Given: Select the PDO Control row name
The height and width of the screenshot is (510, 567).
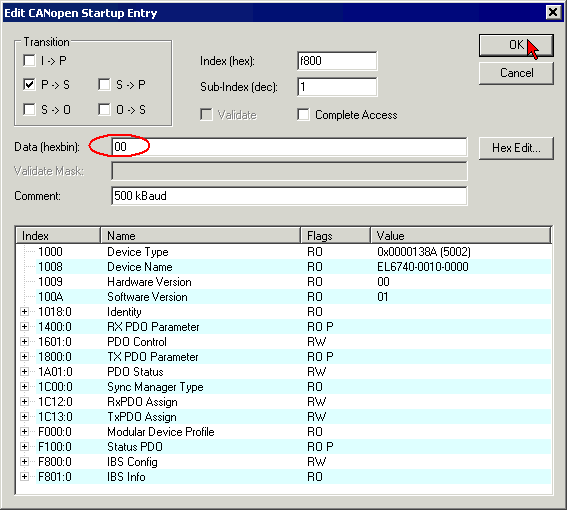Looking at the screenshot, I should coord(137,342).
